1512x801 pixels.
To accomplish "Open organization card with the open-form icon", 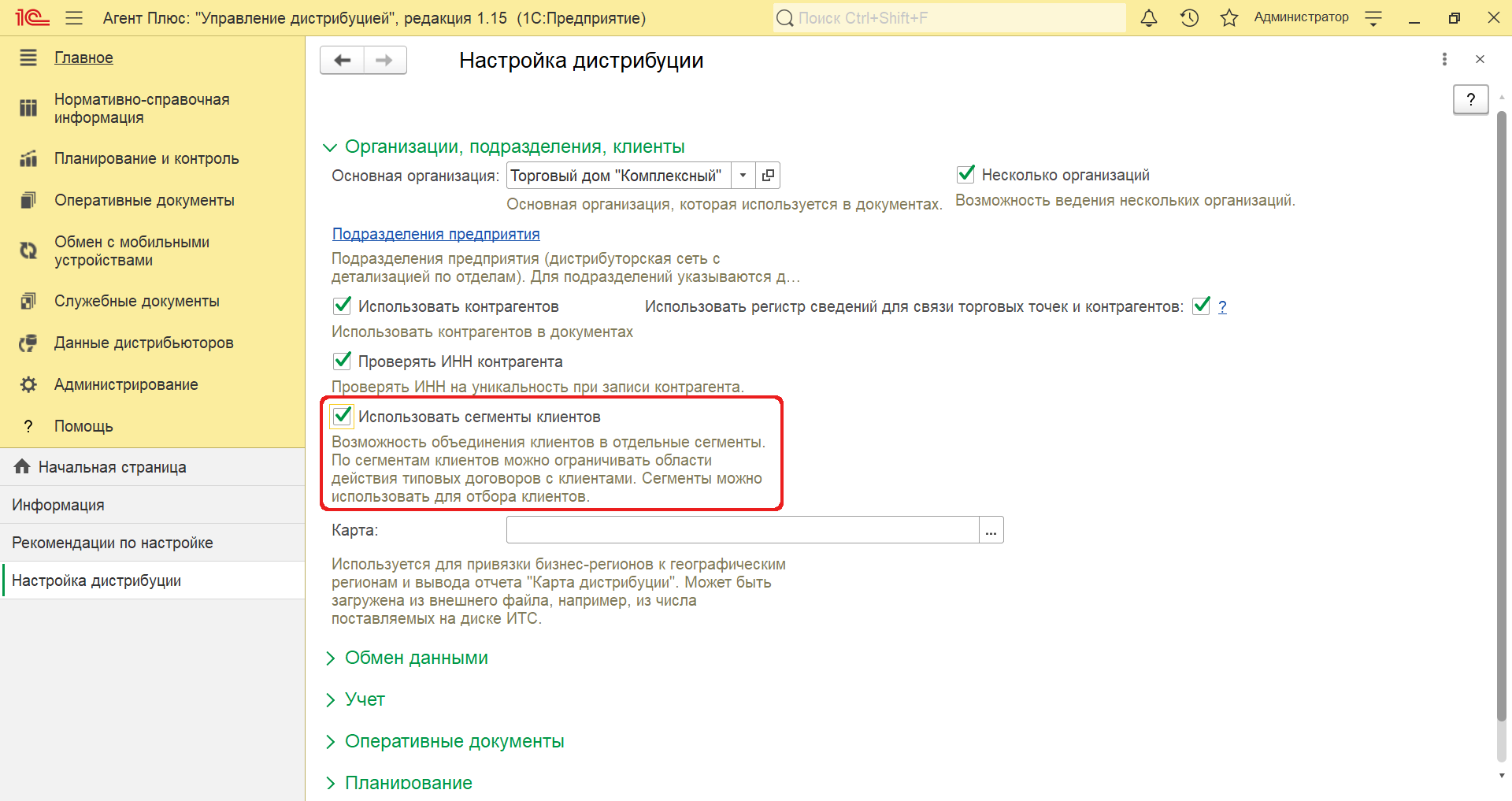I will pyautogui.click(x=768, y=175).
